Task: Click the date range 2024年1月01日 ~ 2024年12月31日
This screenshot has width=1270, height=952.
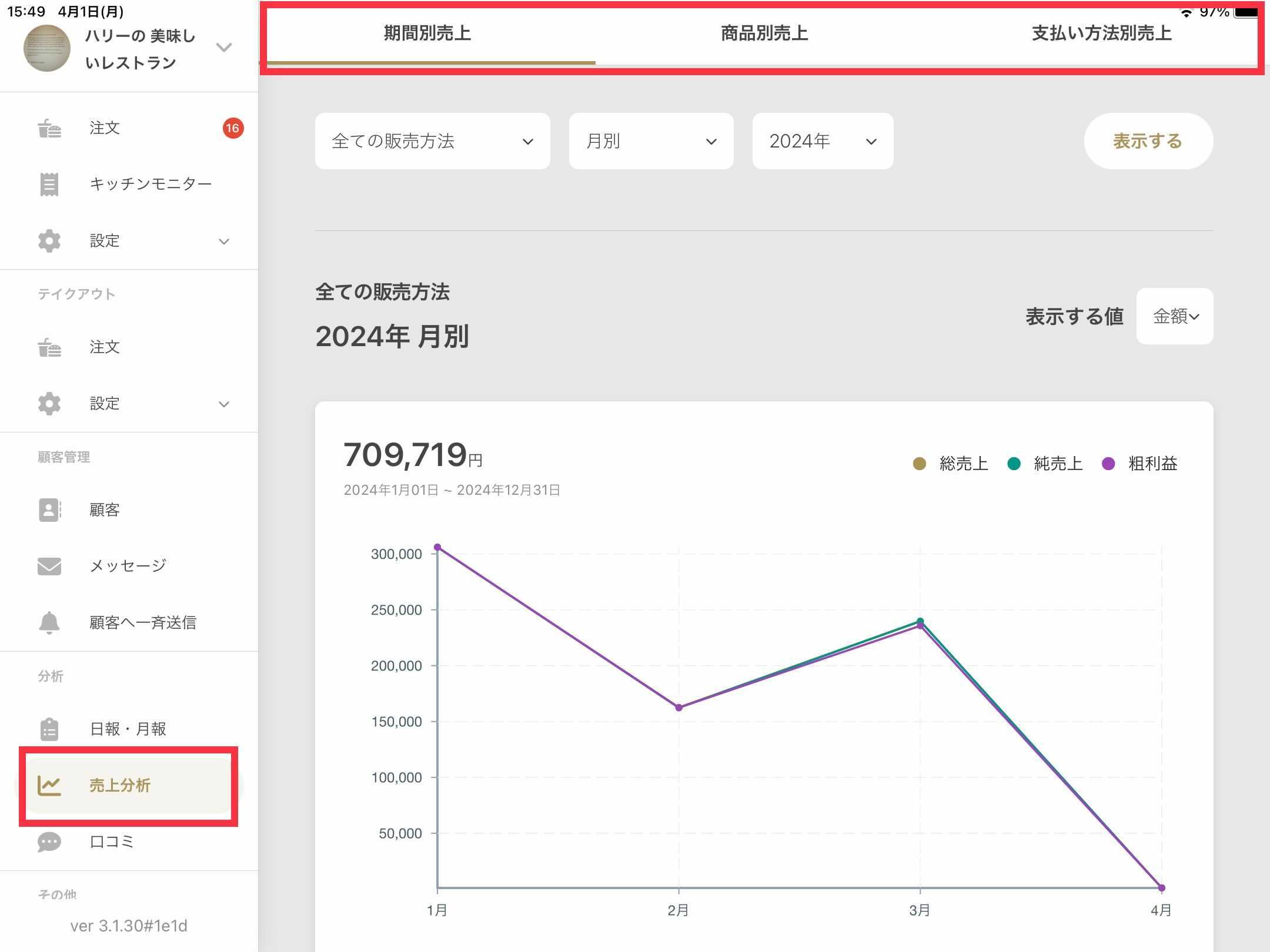Action: coord(452,490)
